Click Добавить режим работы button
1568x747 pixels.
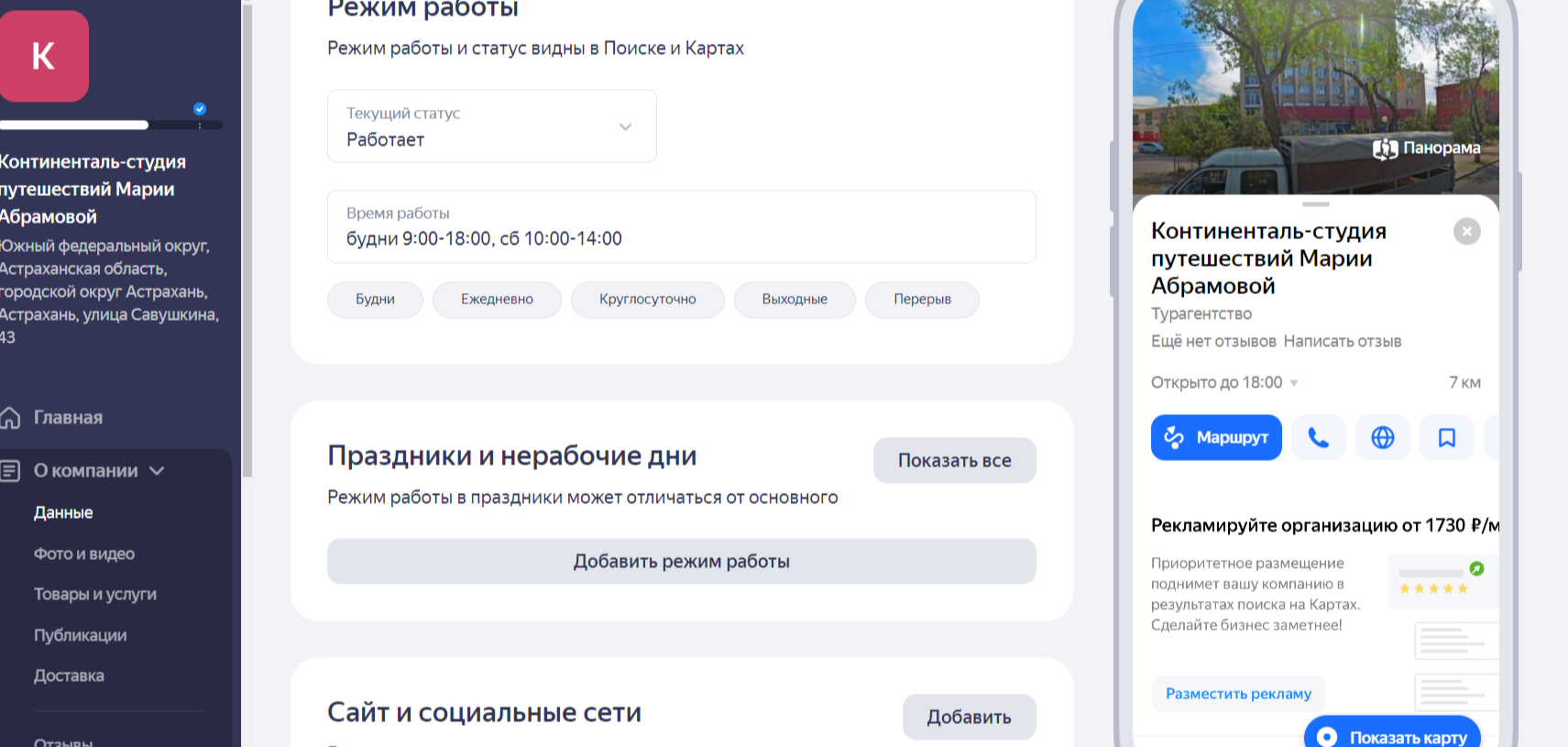(681, 561)
